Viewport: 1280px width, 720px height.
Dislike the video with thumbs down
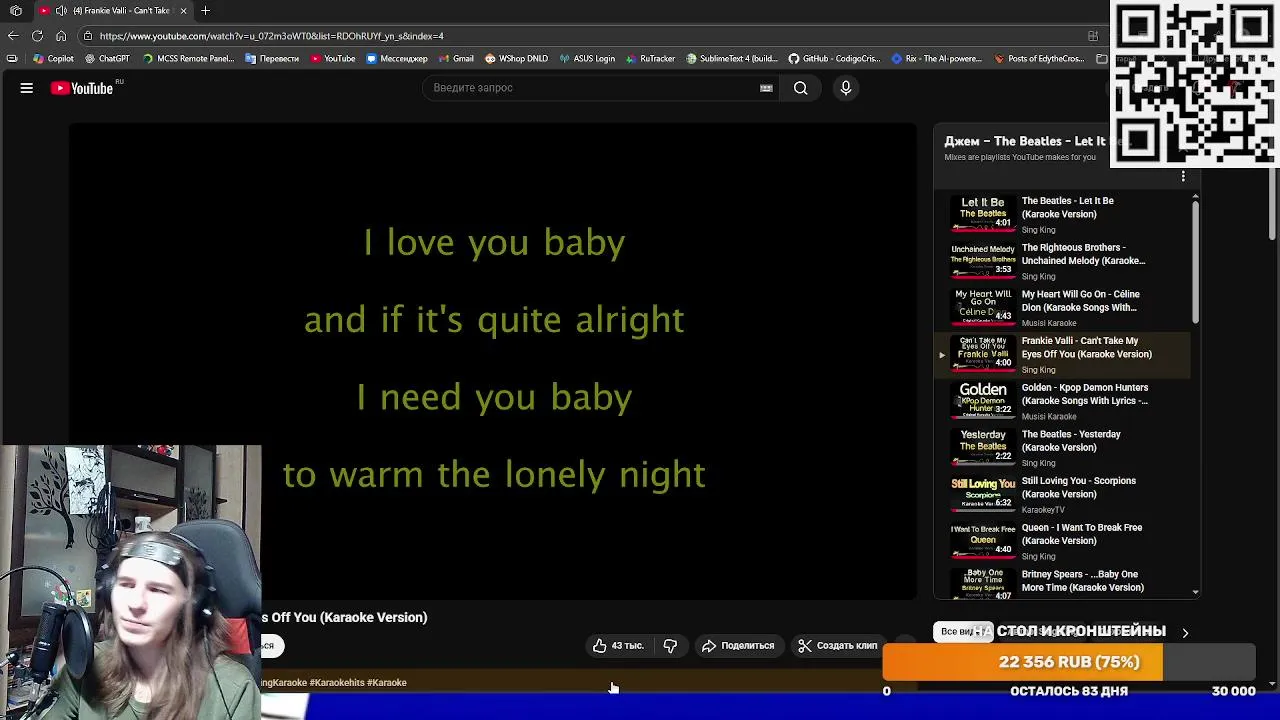(x=670, y=646)
